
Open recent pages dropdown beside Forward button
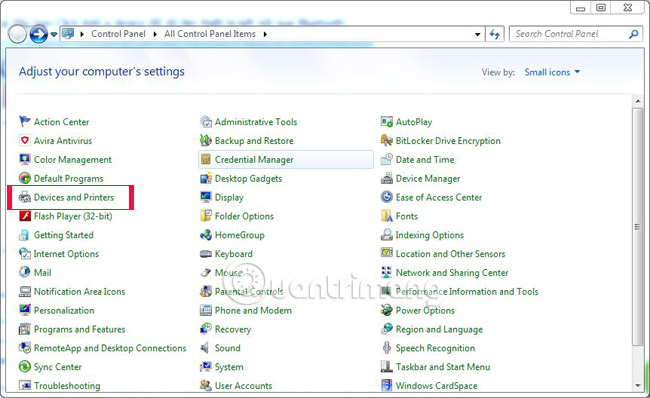[54, 34]
